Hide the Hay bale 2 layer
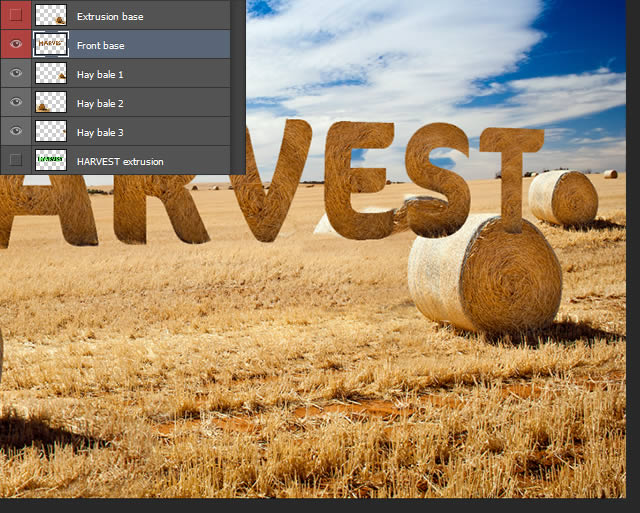The width and height of the screenshot is (640, 513). click(16, 102)
